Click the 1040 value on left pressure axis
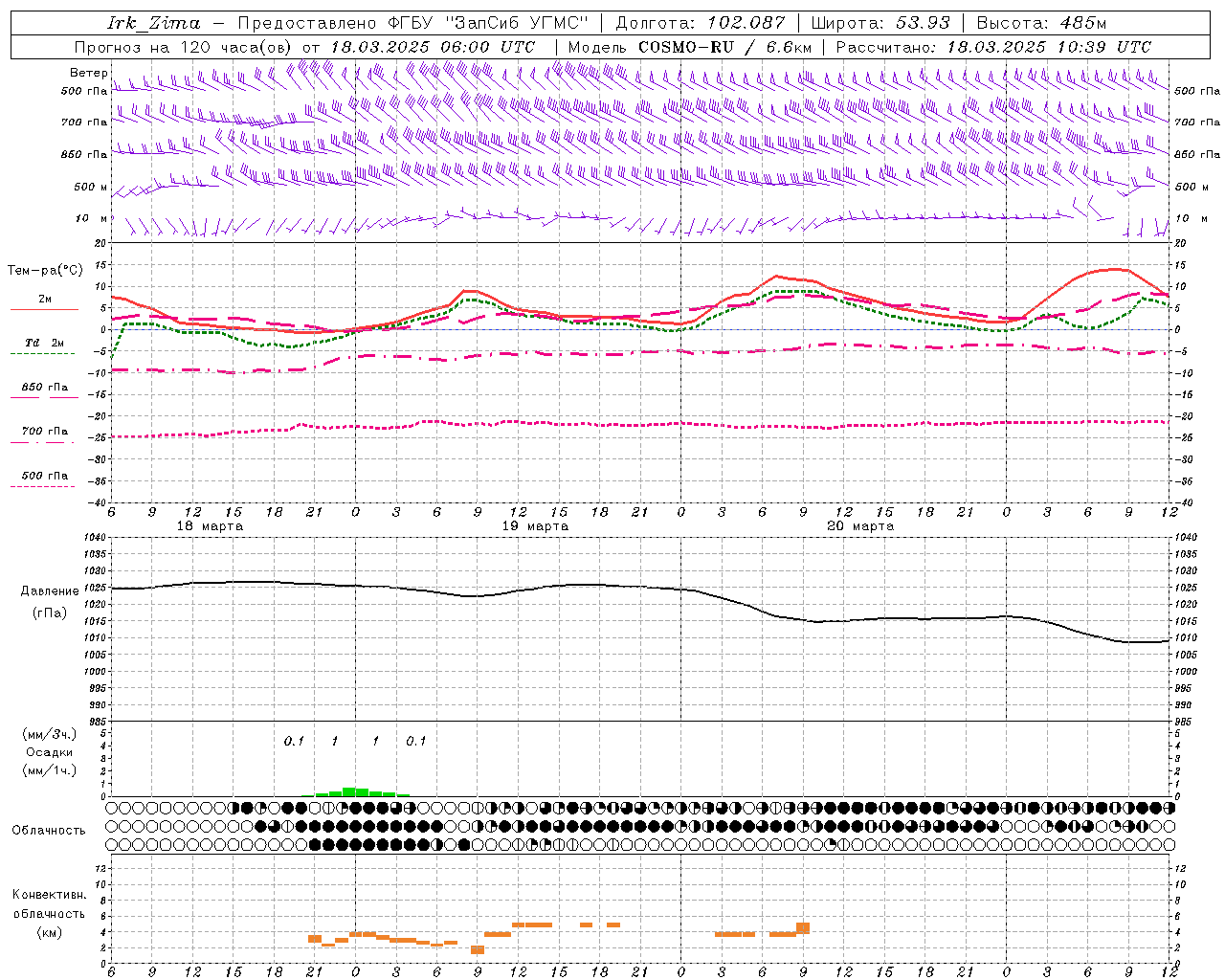Image resolution: width=1225 pixels, height=980 pixels. [x=94, y=537]
